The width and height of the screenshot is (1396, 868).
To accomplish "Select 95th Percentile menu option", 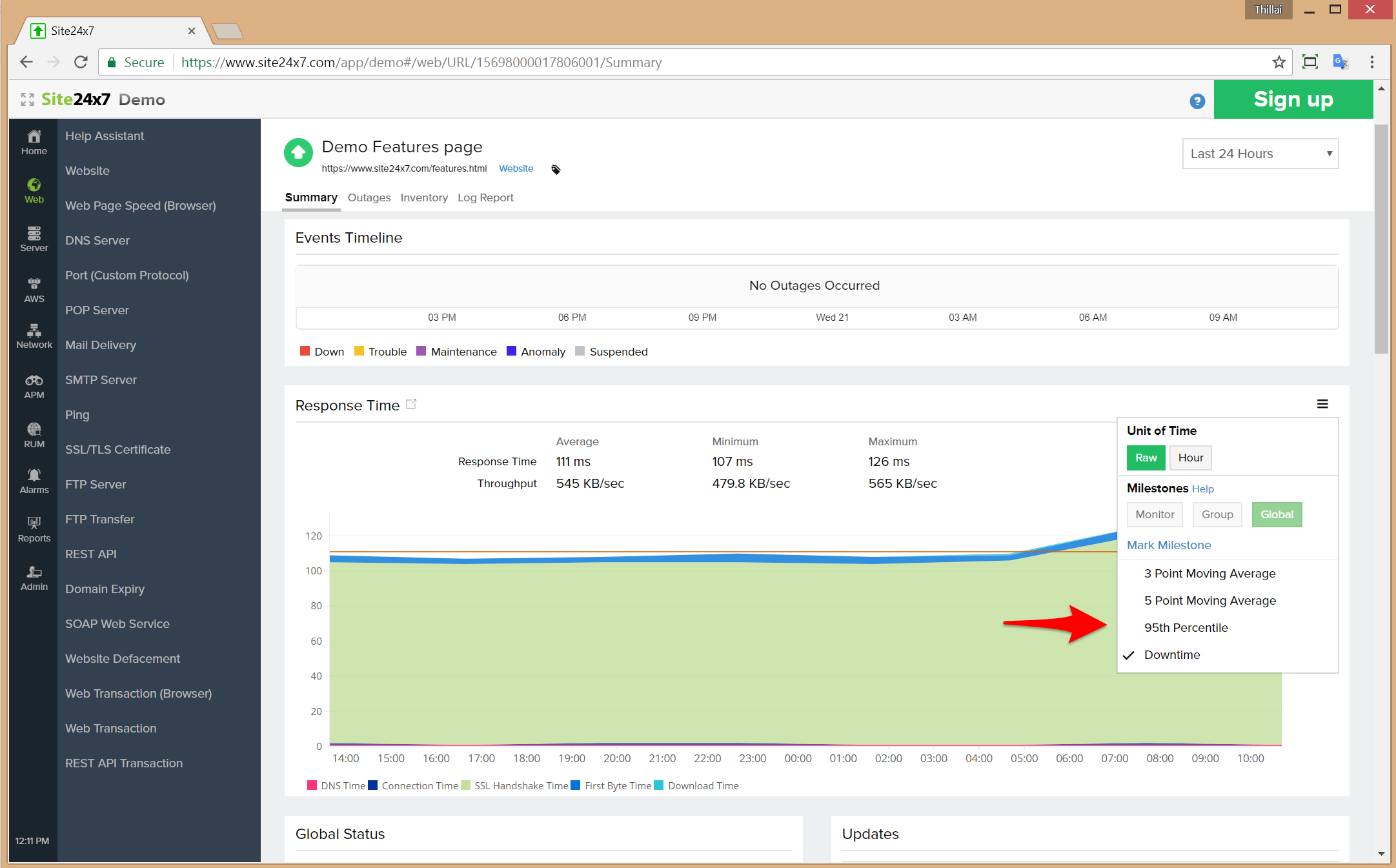I will (1186, 628).
